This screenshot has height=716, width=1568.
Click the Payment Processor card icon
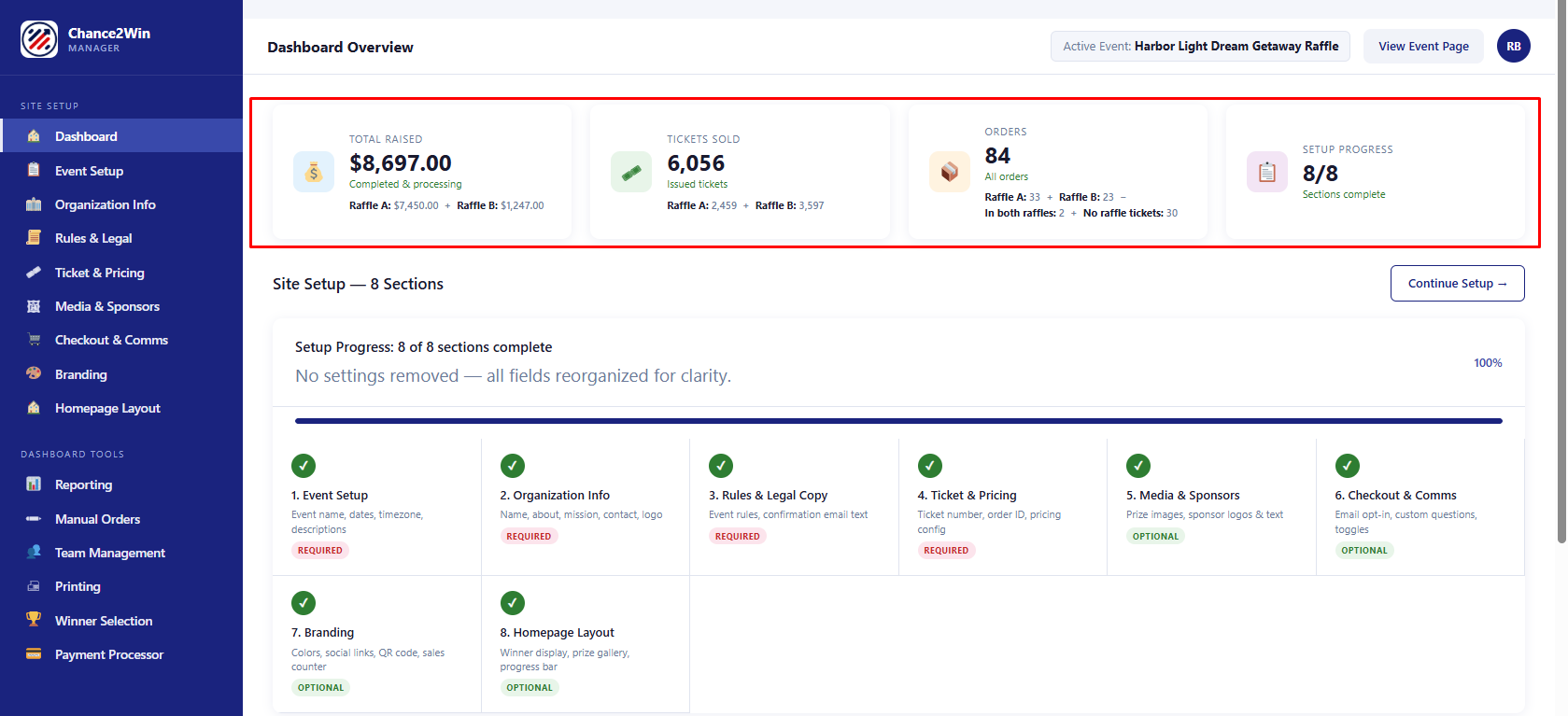tap(34, 654)
